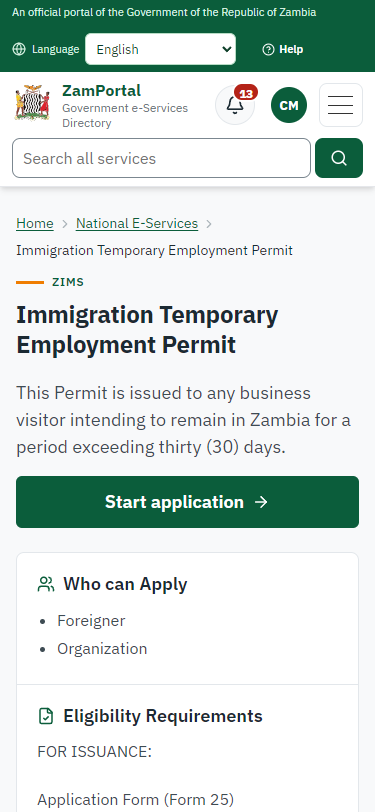
Task: Click the Help question mark icon
Action: [268, 49]
